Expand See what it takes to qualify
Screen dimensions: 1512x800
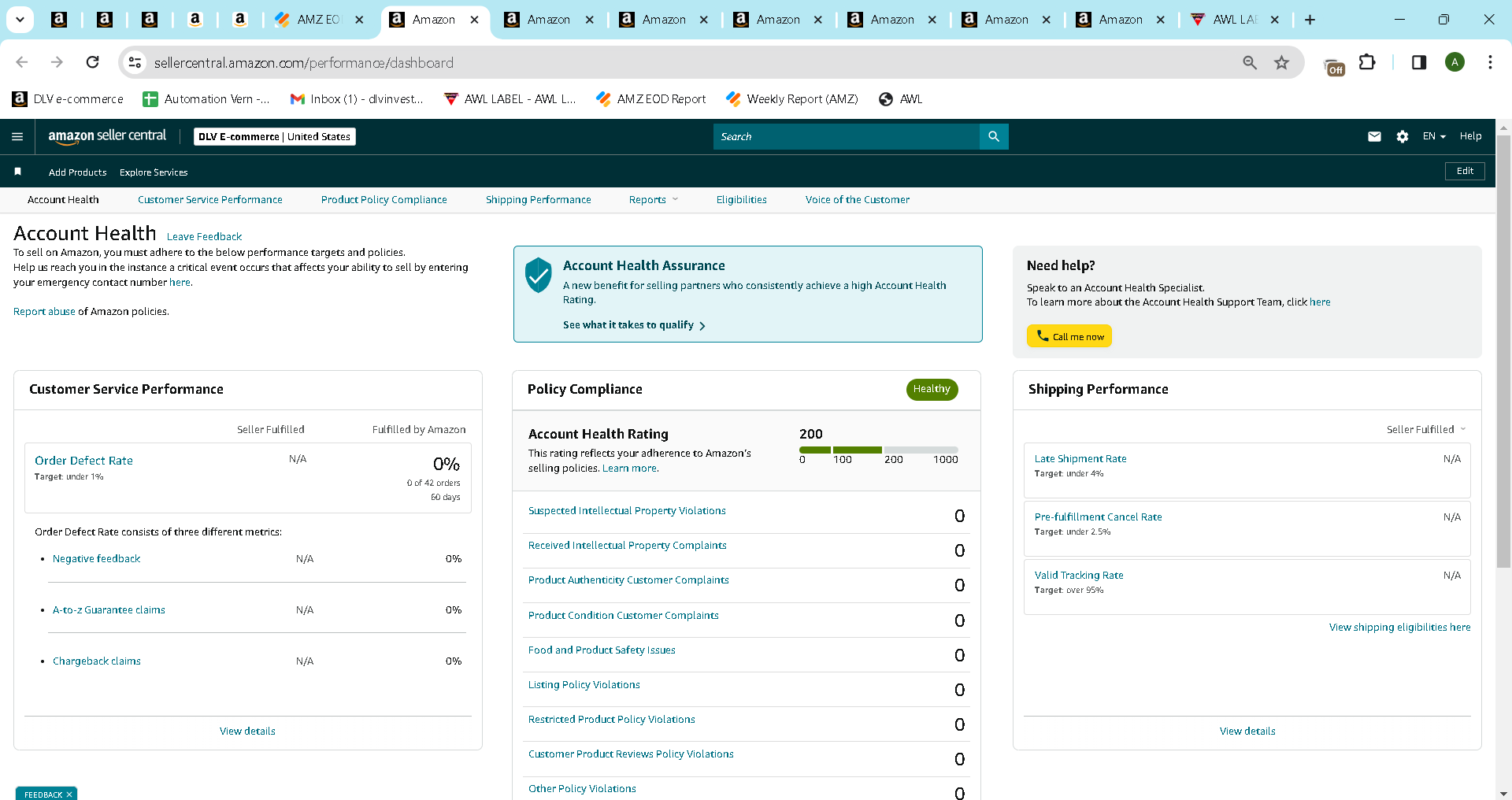[x=634, y=325]
